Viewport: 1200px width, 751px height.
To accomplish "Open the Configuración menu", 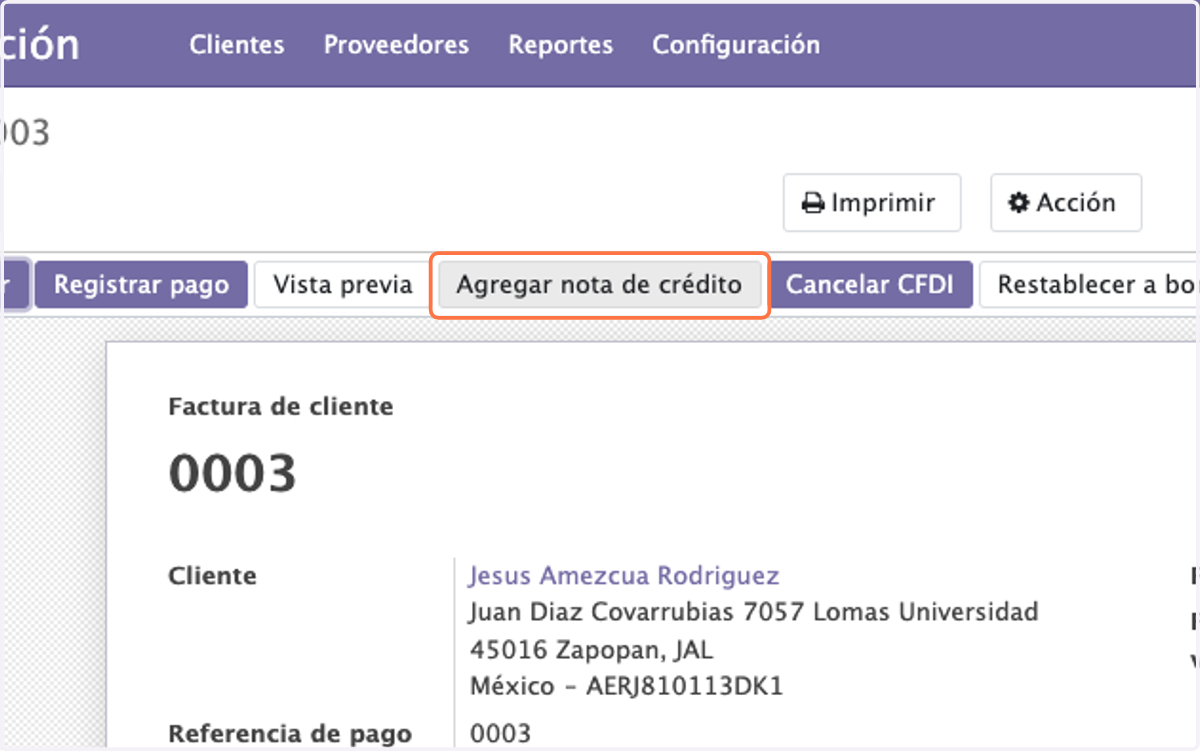I will [x=736, y=45].
